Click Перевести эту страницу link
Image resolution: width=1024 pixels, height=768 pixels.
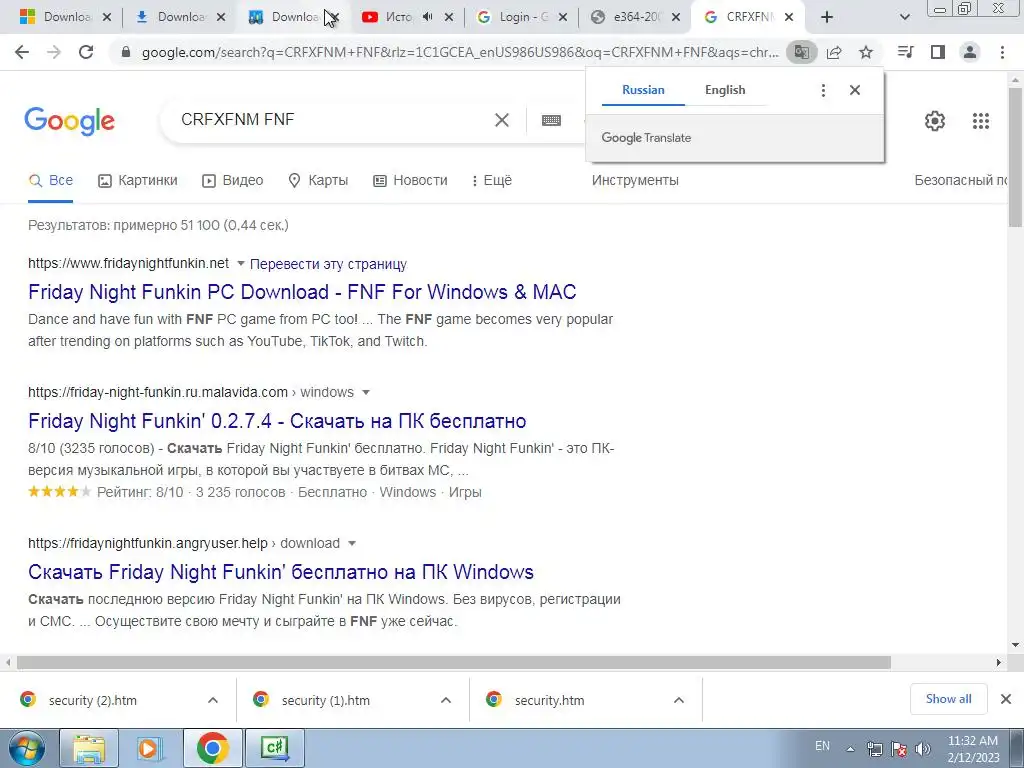pos(328,264)
